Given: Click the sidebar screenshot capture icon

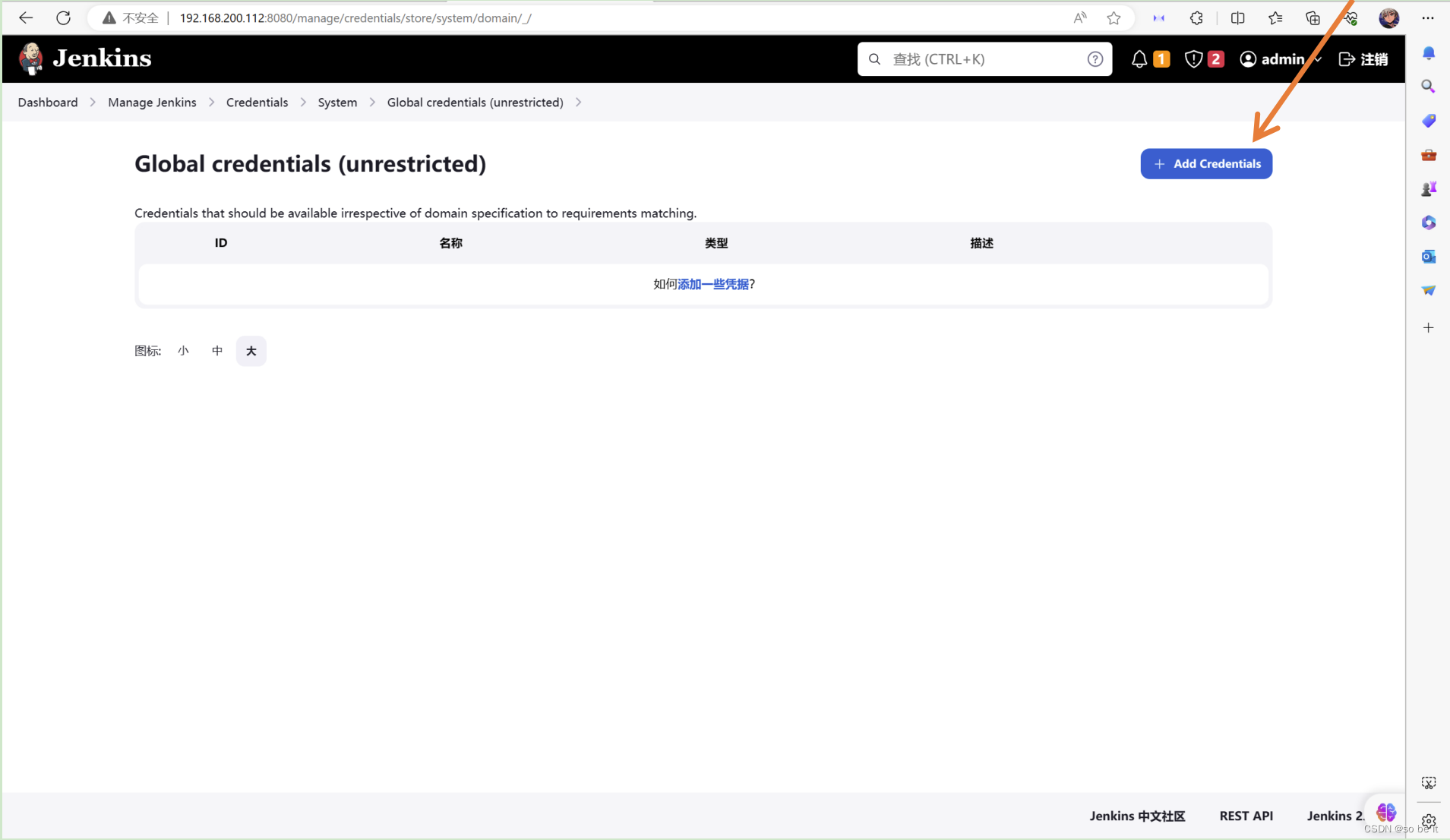Looking at the screenshot, I should tap(1429, 783).
